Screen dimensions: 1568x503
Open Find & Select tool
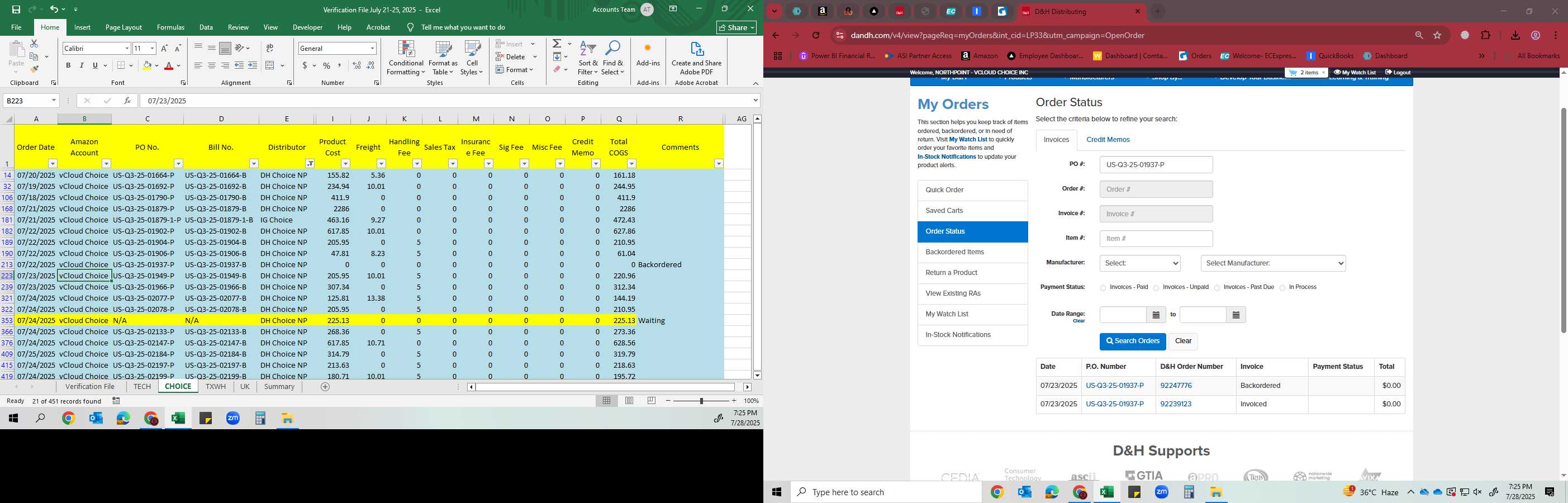613,59
